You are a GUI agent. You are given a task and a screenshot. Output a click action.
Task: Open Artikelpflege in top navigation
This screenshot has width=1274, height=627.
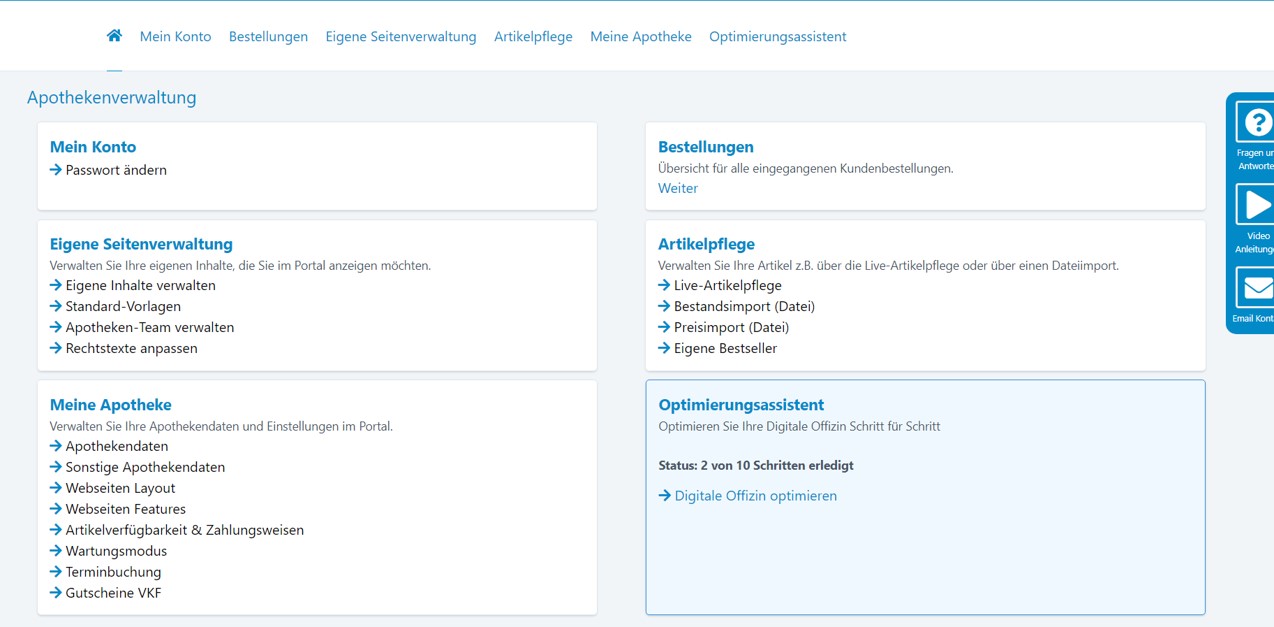click(x=533, y=36)
